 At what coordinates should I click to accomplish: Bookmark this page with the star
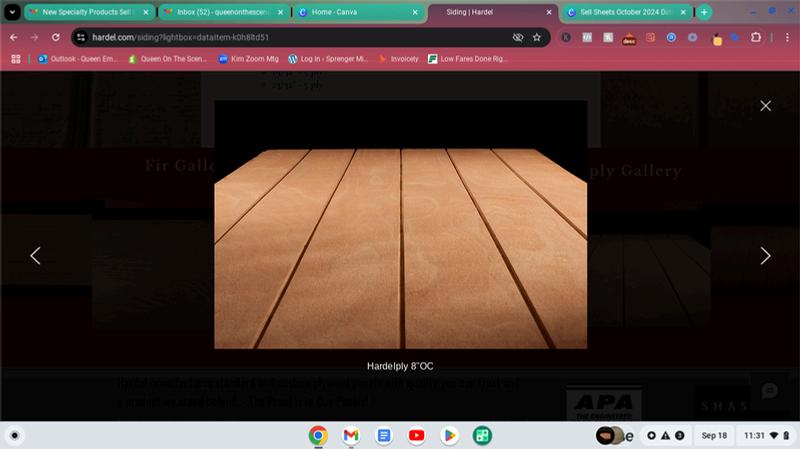click(x=537, y=37)
